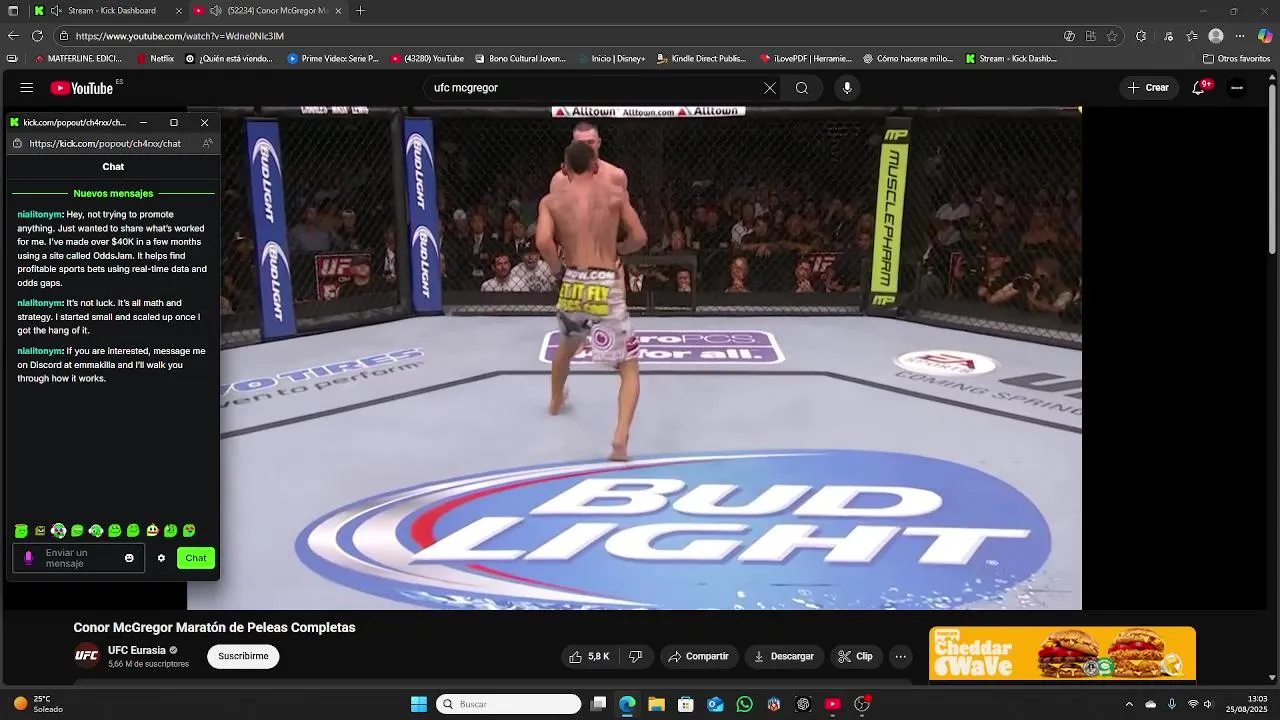Screen dimensions: 1280x720
Task: Open Compartir share options
Action: pyautogui.click(x=698, y=657)
